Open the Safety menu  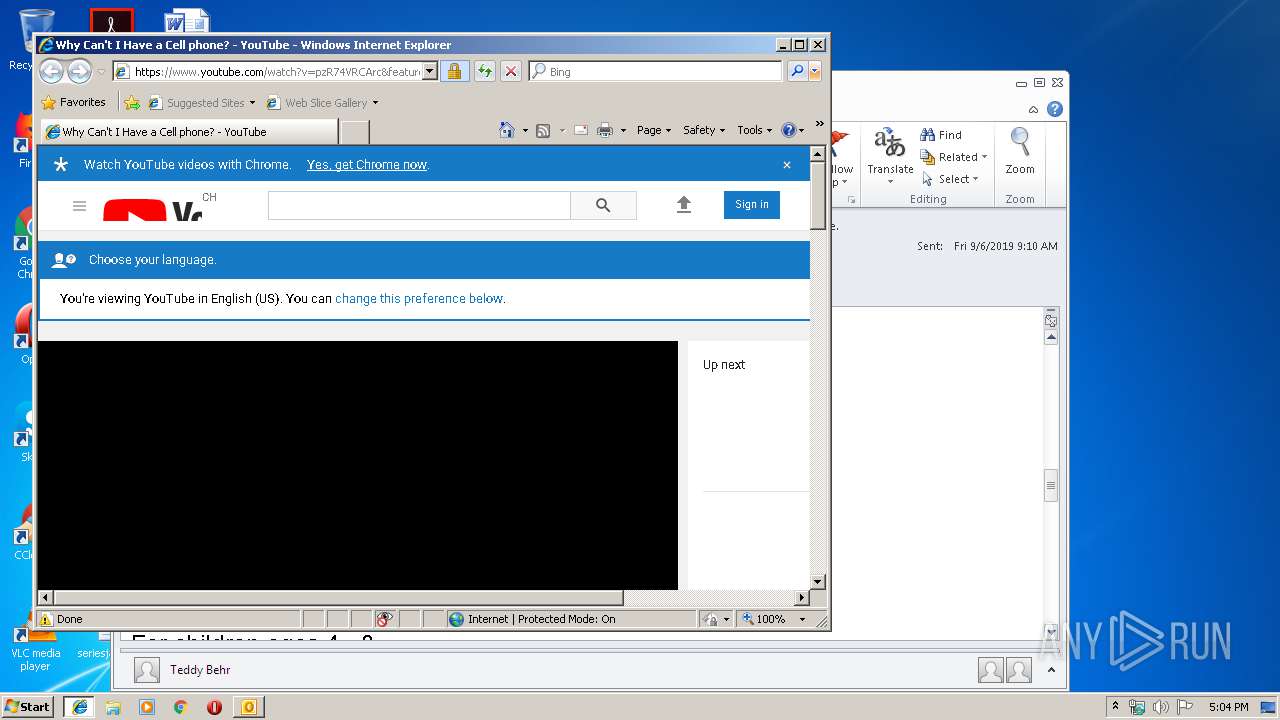704,130
